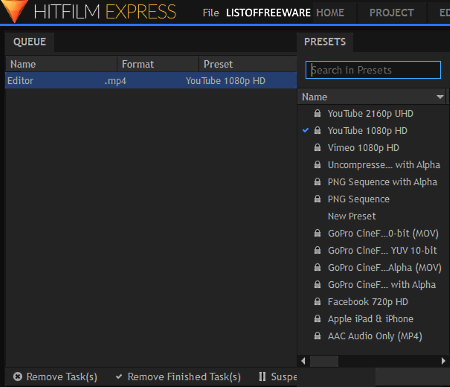Screen dimensions: 450x387
Task: Click the HitFilm Express logo icon
Action: pos(15,11)
